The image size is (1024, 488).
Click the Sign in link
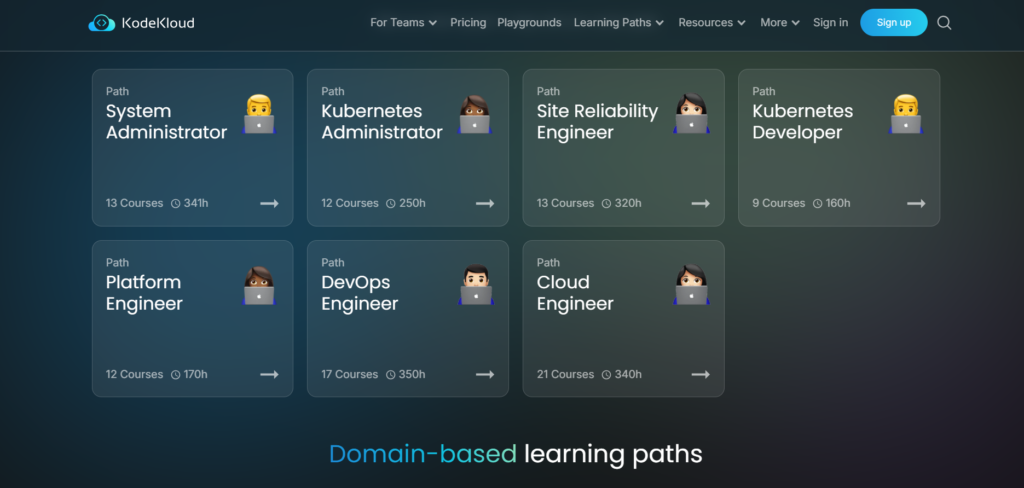(x=830, y=23)
